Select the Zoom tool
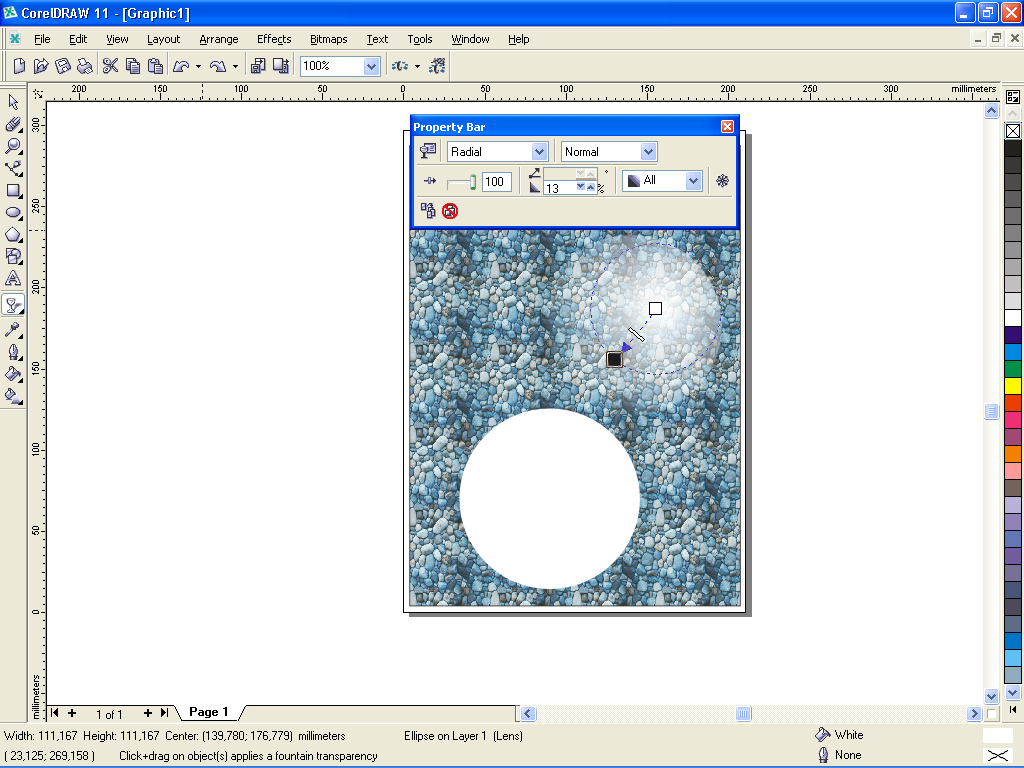 click(x=13, y=146)
